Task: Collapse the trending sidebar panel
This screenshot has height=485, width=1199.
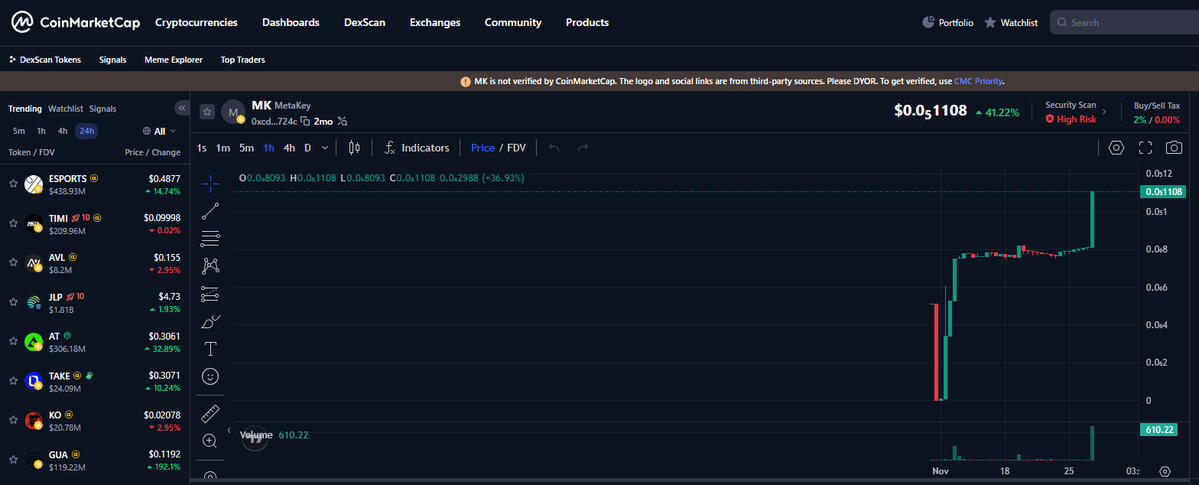Action: pos(182,108)
